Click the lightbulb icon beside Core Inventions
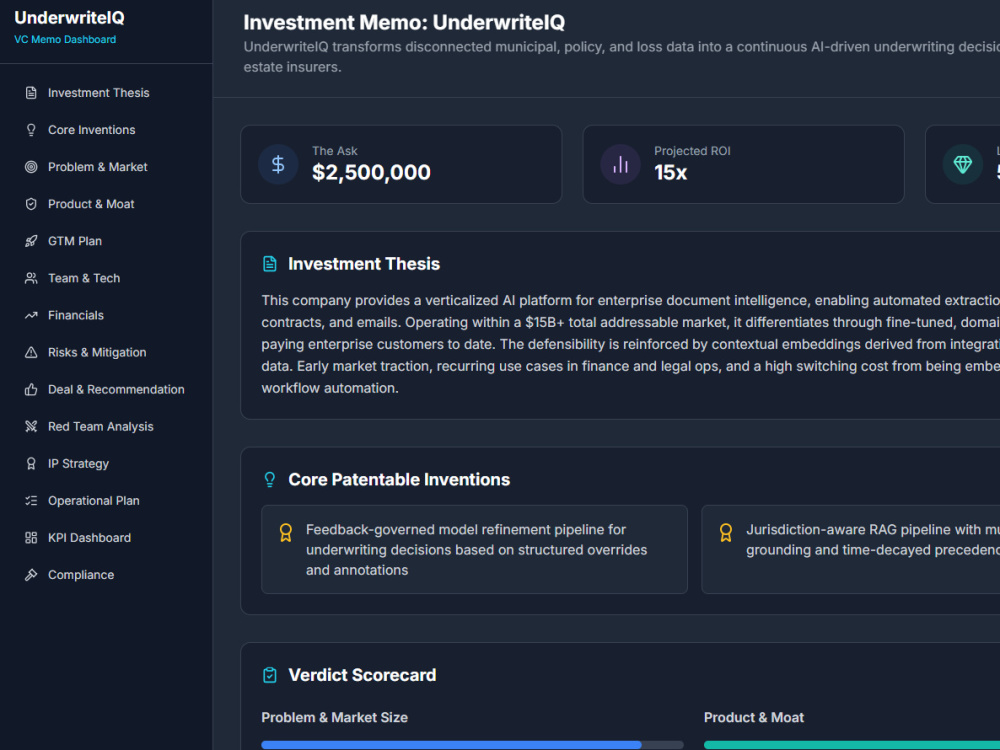The image size is (1000, 750). coord(31,130)
